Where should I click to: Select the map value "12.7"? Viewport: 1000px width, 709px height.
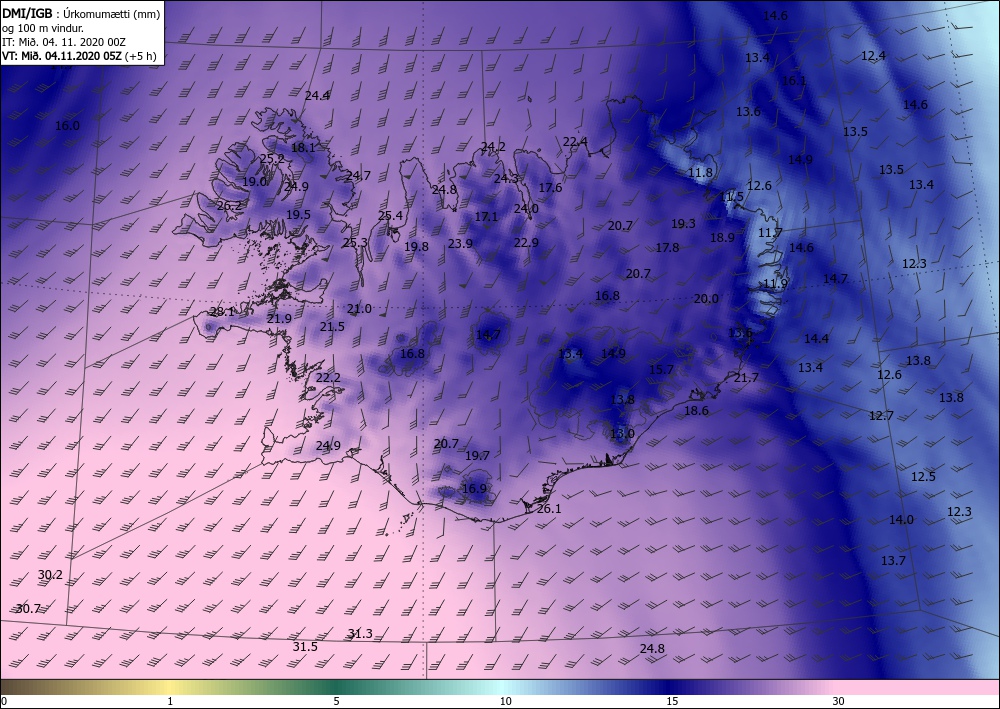(881, 416)
